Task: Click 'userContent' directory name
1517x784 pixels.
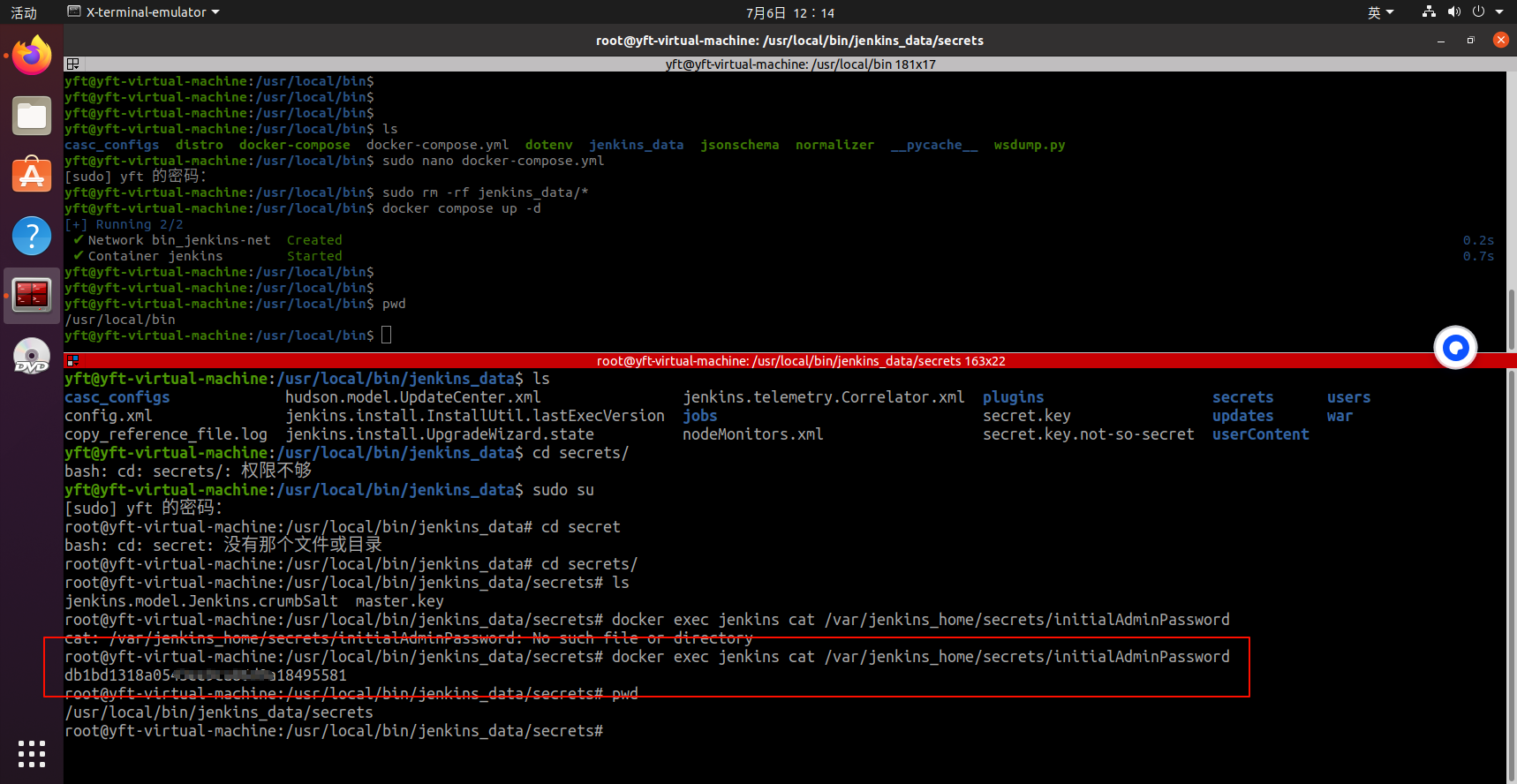Action: point(1260,434)
